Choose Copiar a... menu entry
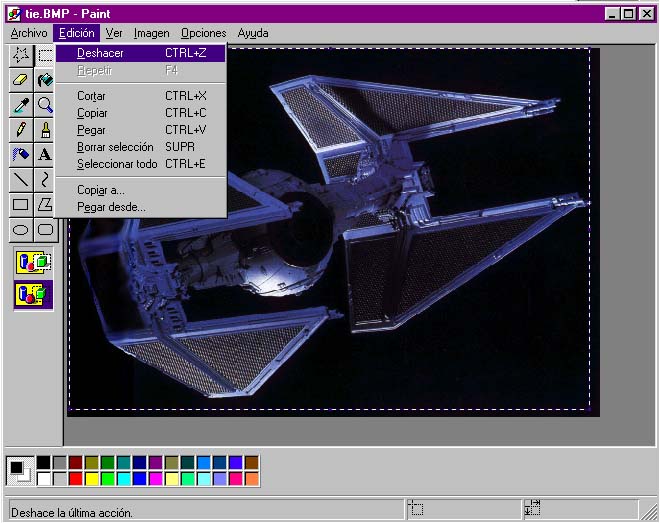The height and width of the screenshot is (523, 660). pos(141,190)
